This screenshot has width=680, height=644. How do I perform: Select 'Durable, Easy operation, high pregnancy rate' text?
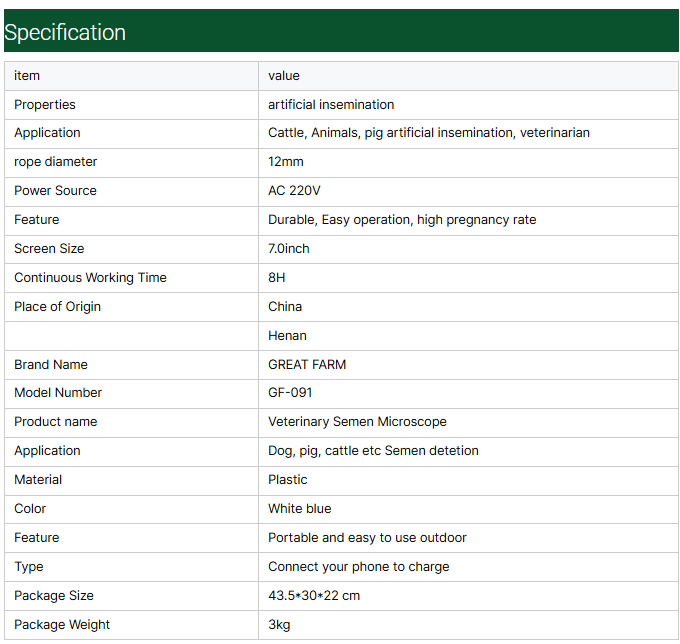(402, 220)
